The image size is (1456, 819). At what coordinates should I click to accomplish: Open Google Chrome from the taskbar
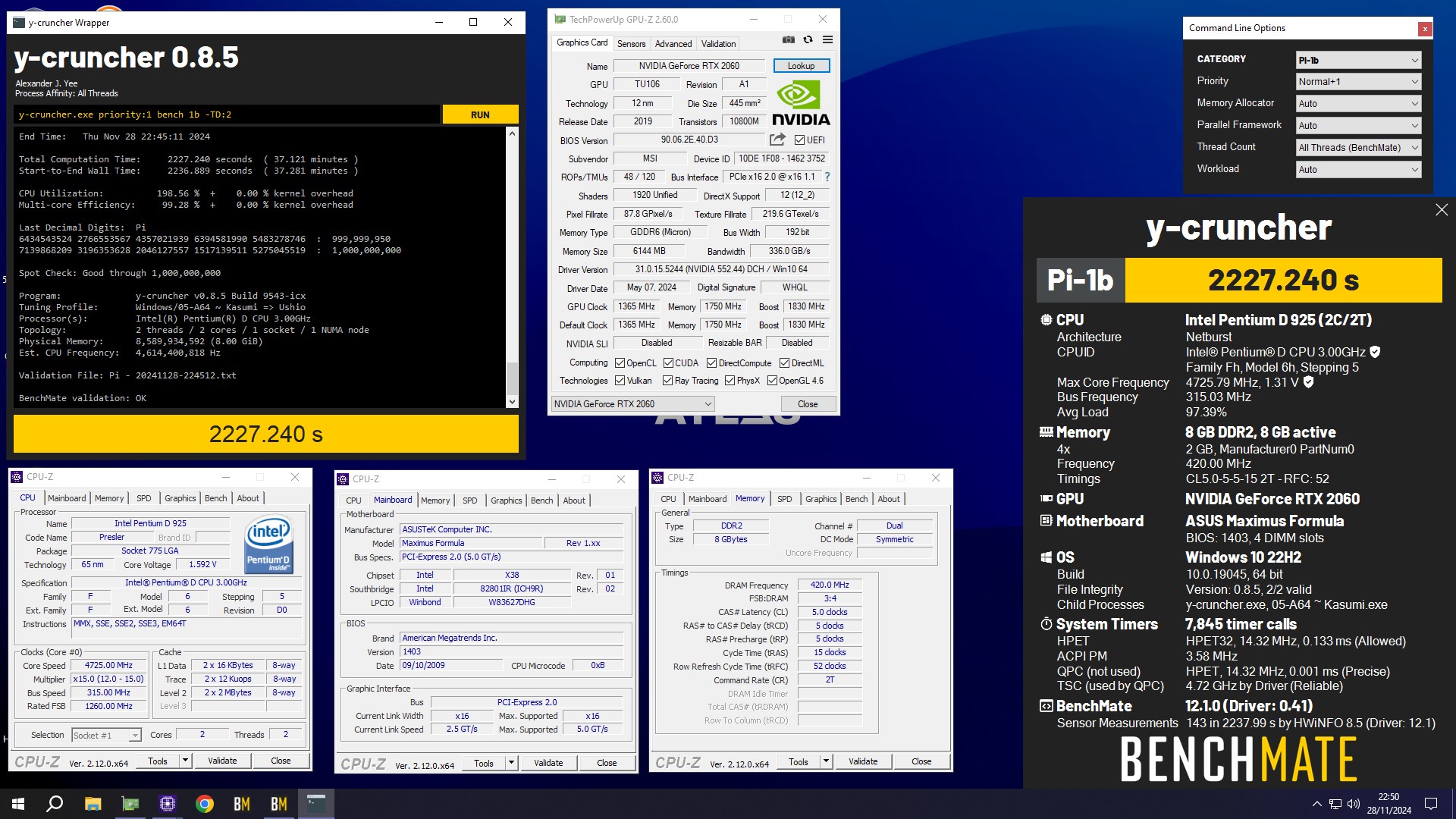[x=205, y=804]
